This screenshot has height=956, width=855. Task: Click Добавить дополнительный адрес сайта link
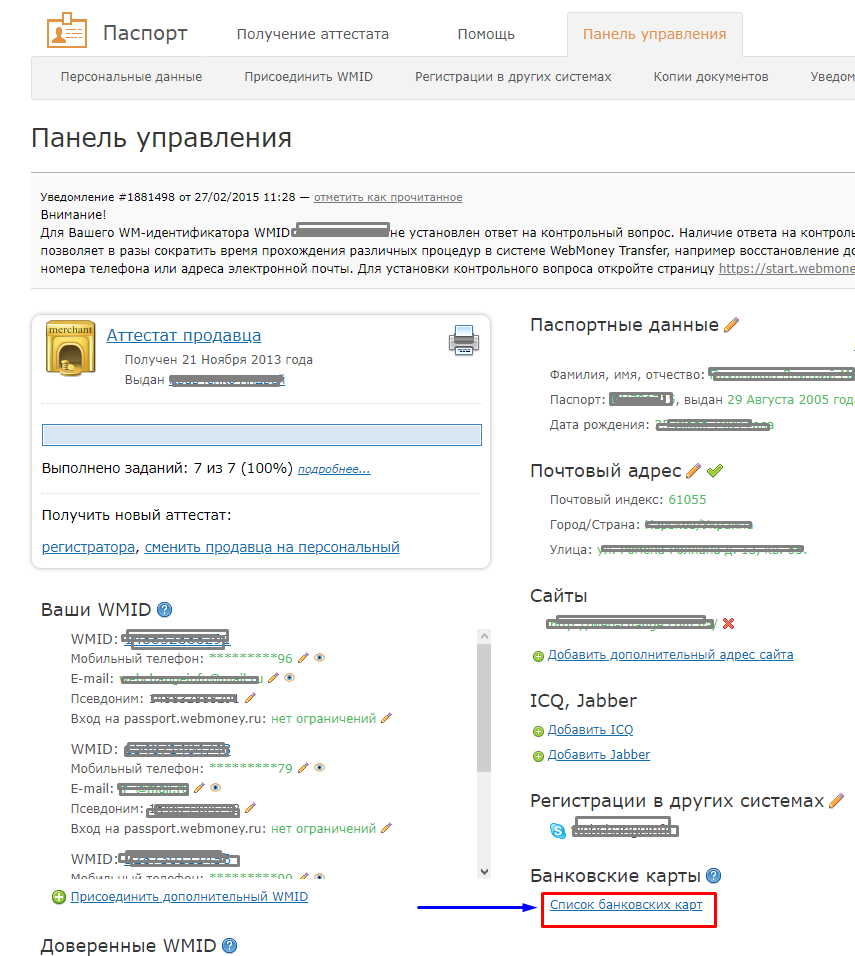pyautogui.click(x=670, y=655)
